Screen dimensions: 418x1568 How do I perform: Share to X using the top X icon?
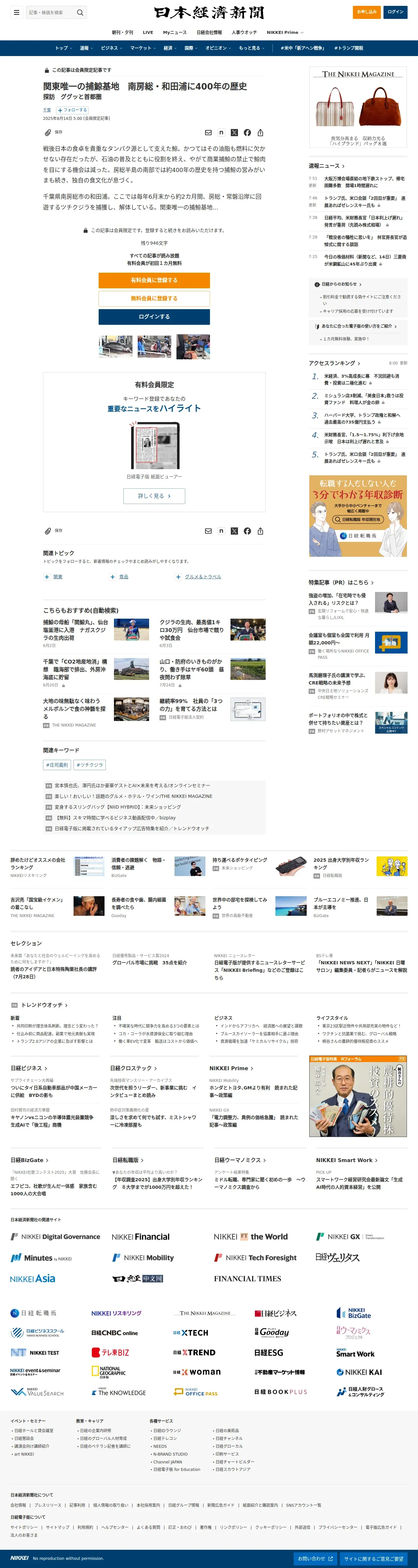coord(234,133)
